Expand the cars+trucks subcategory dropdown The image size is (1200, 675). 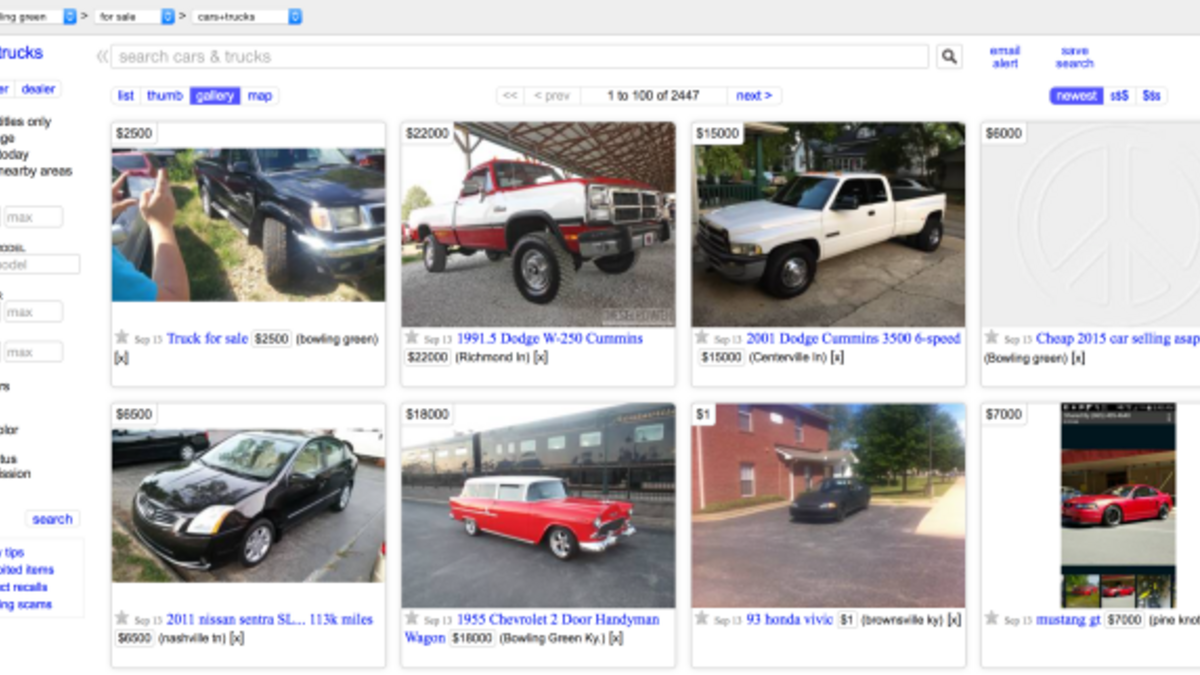(x=246, y=17)
